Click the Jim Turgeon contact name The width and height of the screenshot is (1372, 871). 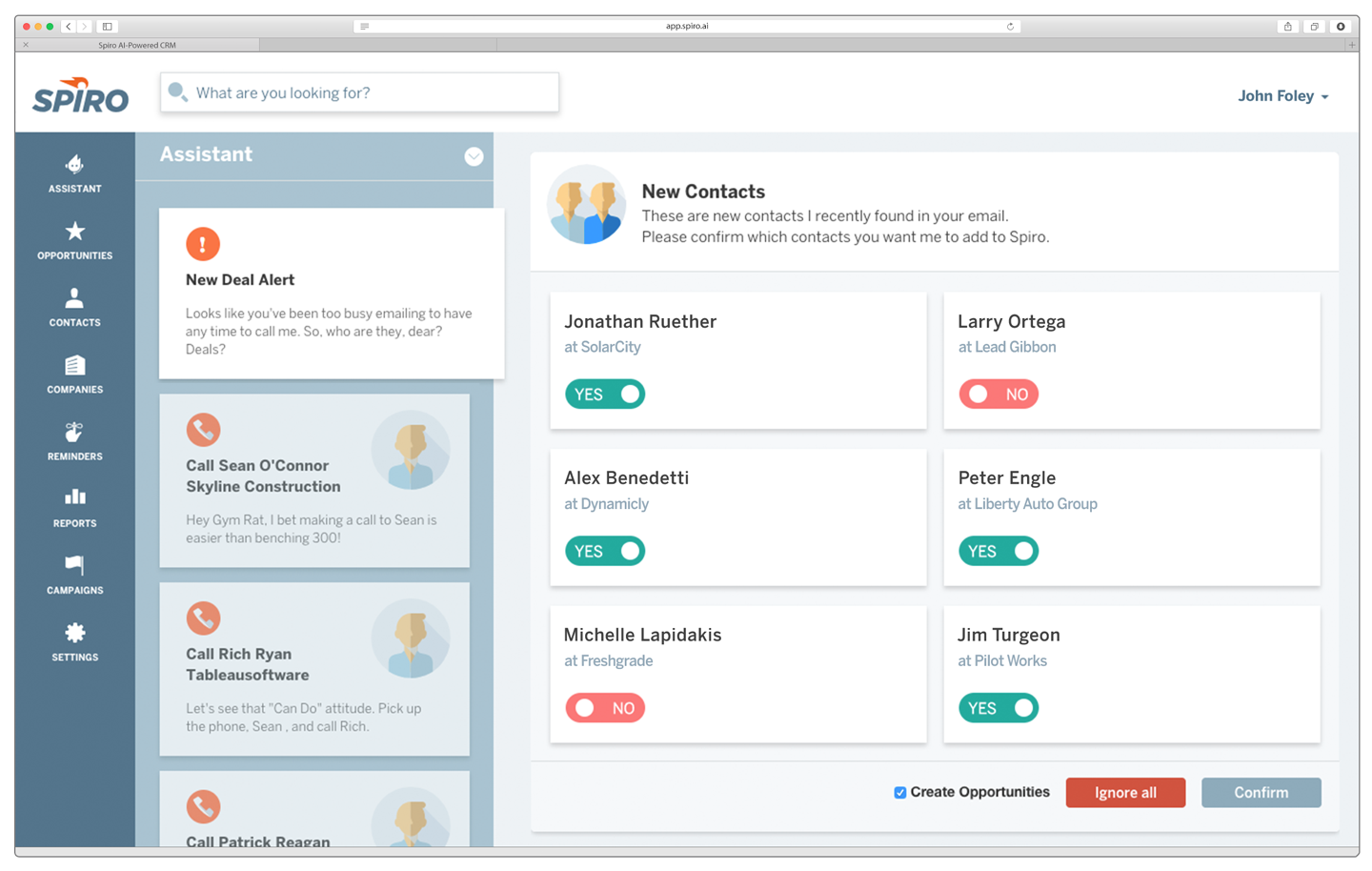[1009, 635]
